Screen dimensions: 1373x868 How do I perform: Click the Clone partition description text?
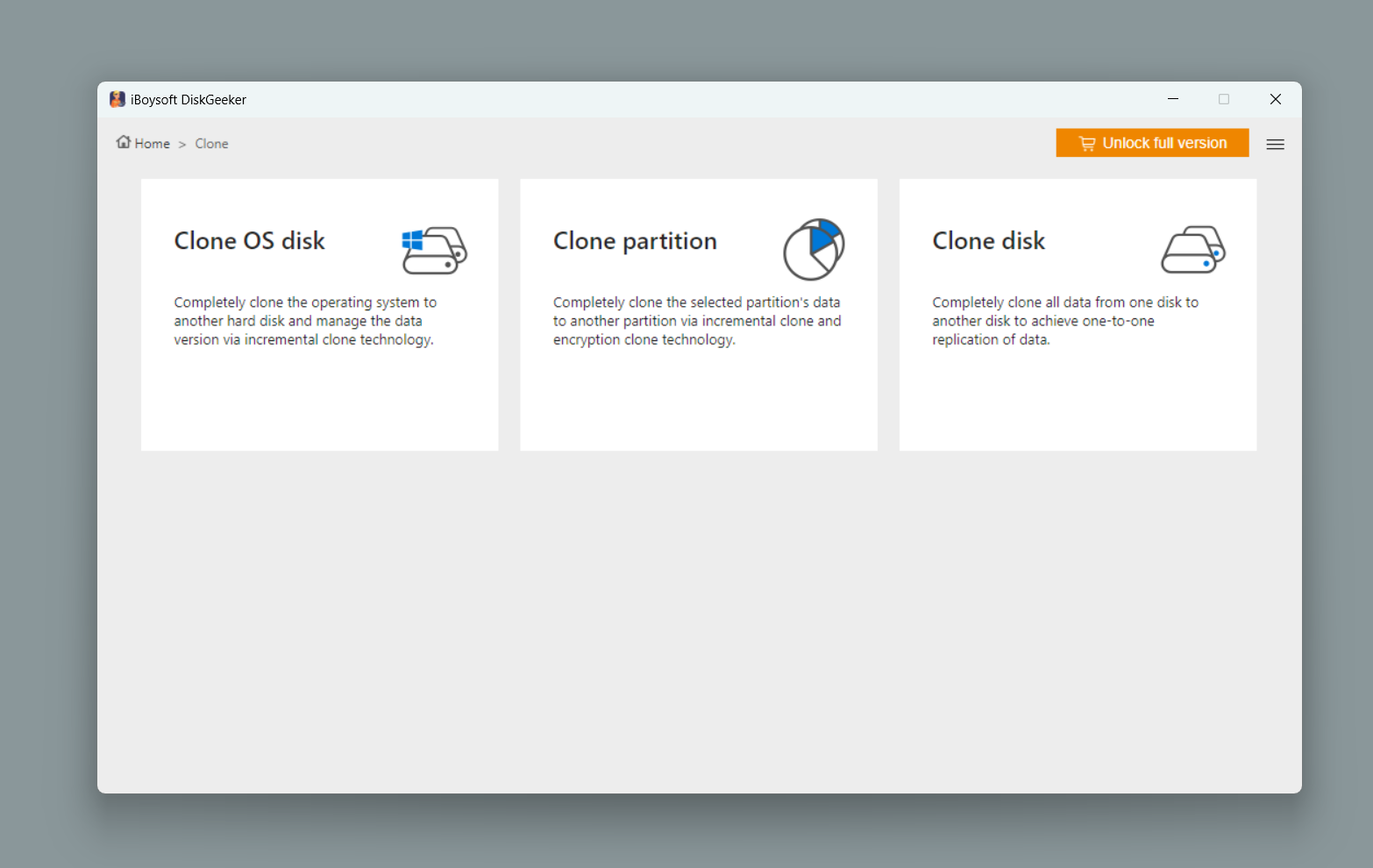pos(697,321)
